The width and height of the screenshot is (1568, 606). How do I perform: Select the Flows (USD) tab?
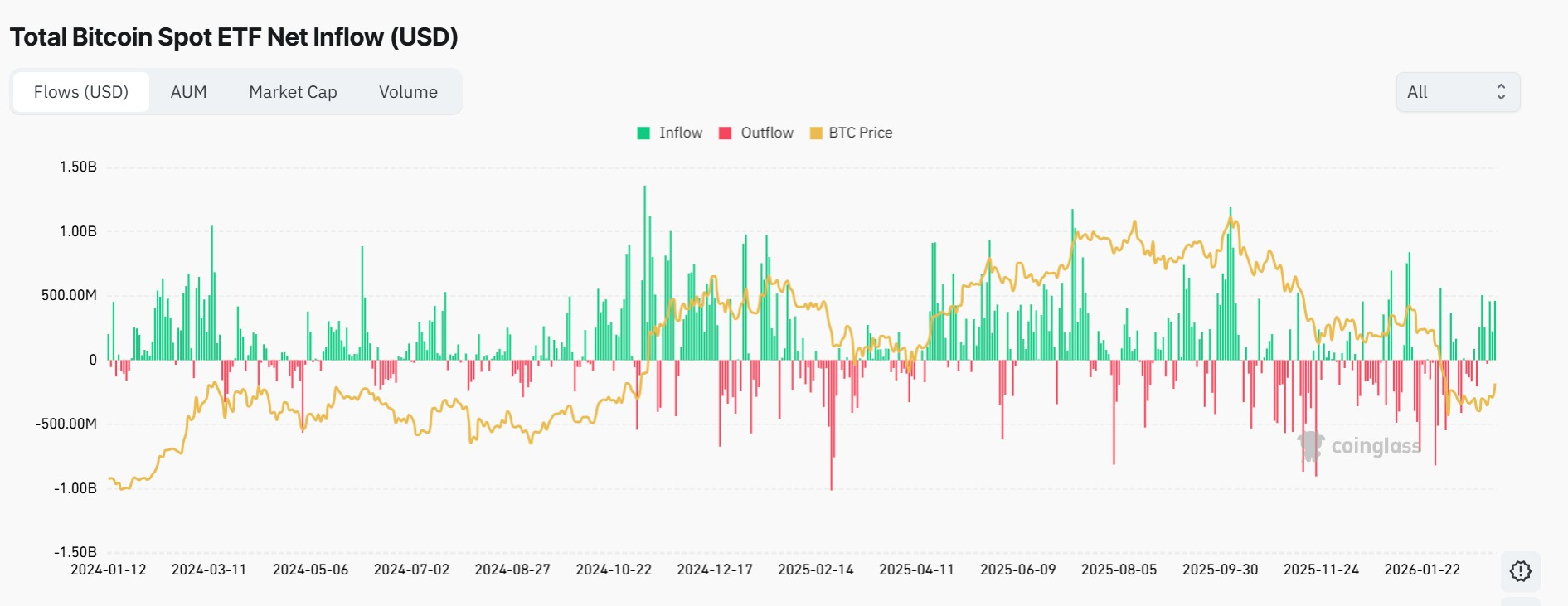click(81, 92)
